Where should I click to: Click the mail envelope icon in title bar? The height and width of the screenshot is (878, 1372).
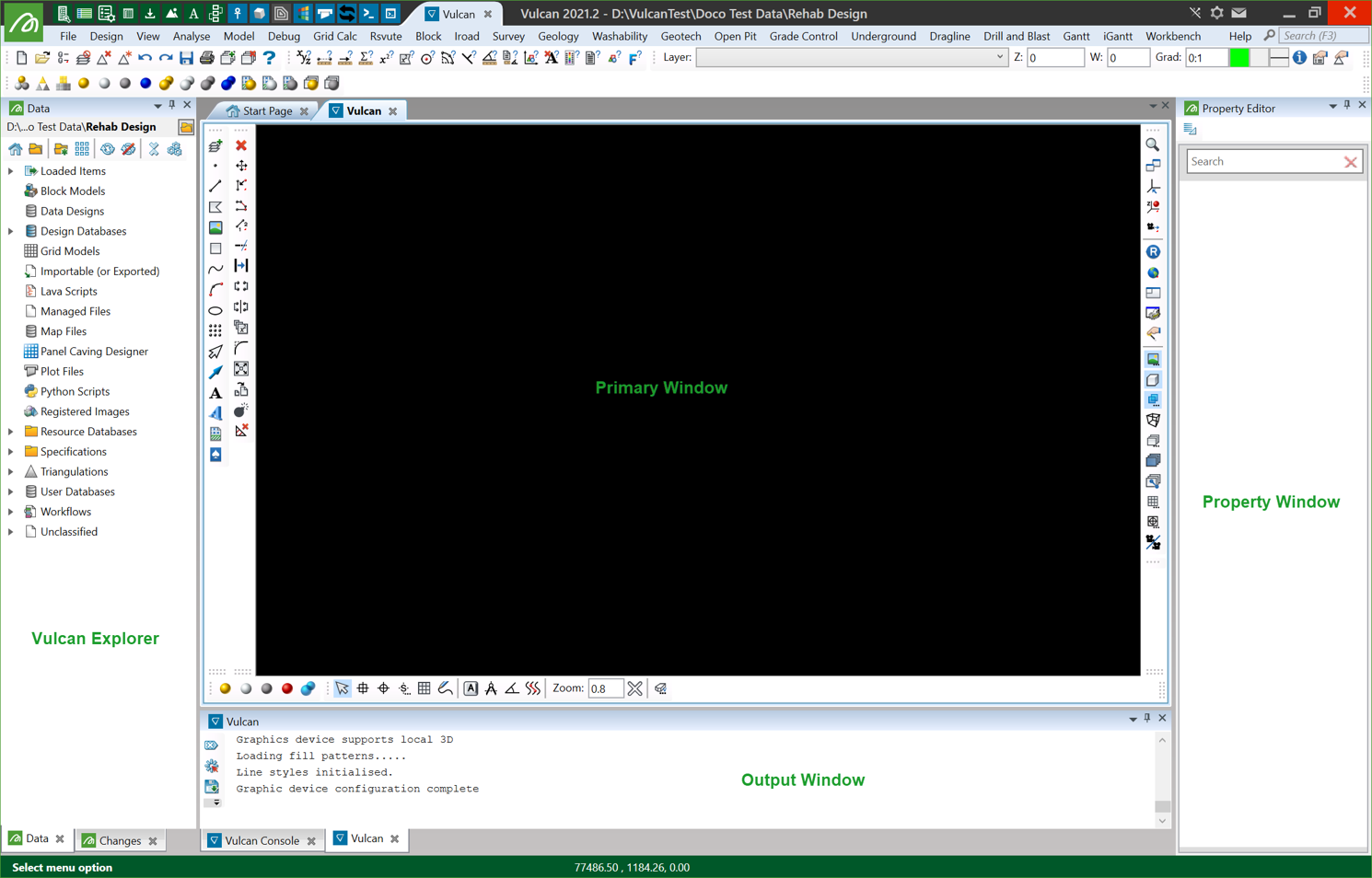[x=1239, y=13]
